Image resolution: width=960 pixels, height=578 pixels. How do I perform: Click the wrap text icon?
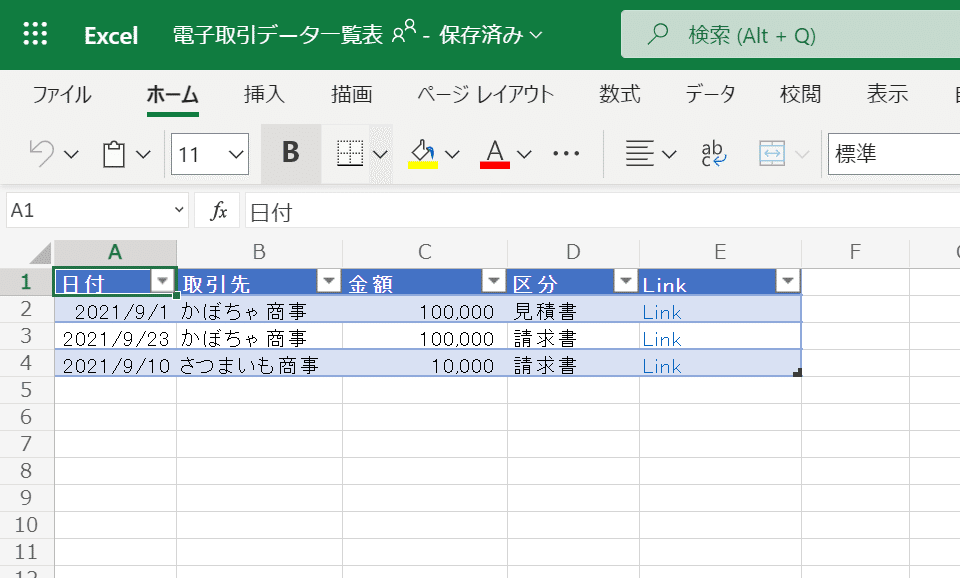coord(715,154)
